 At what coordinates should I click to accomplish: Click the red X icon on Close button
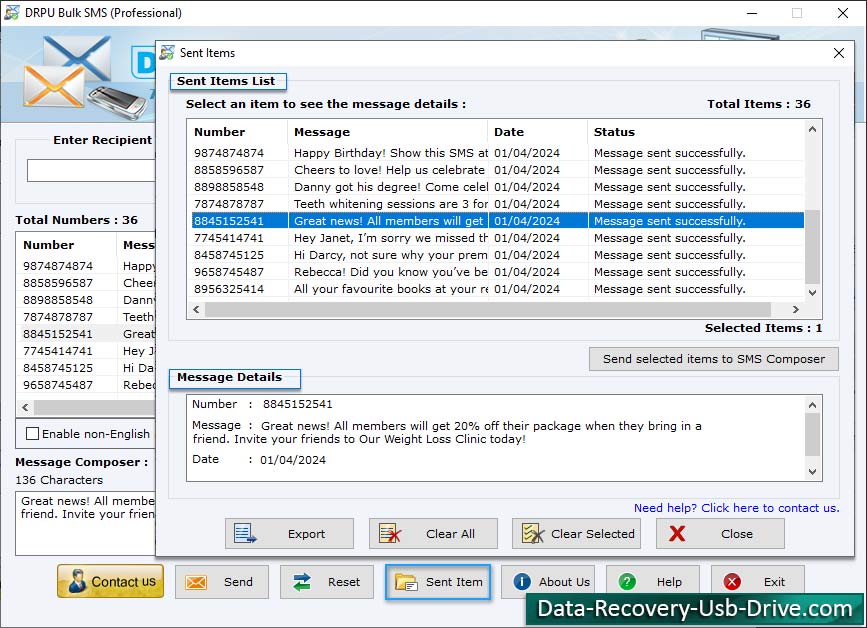coord(677,533)
